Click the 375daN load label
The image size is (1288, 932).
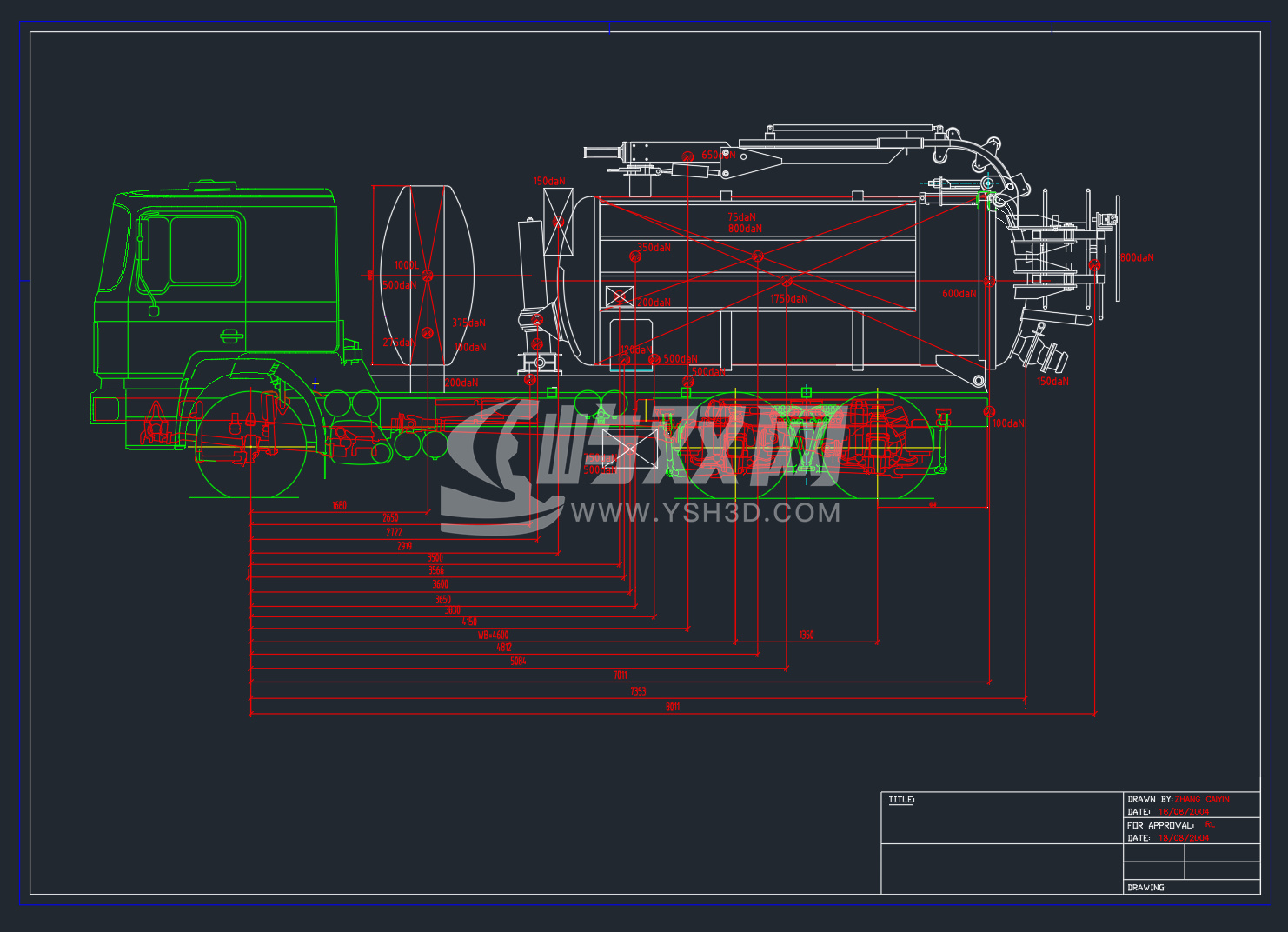[468, 323]
